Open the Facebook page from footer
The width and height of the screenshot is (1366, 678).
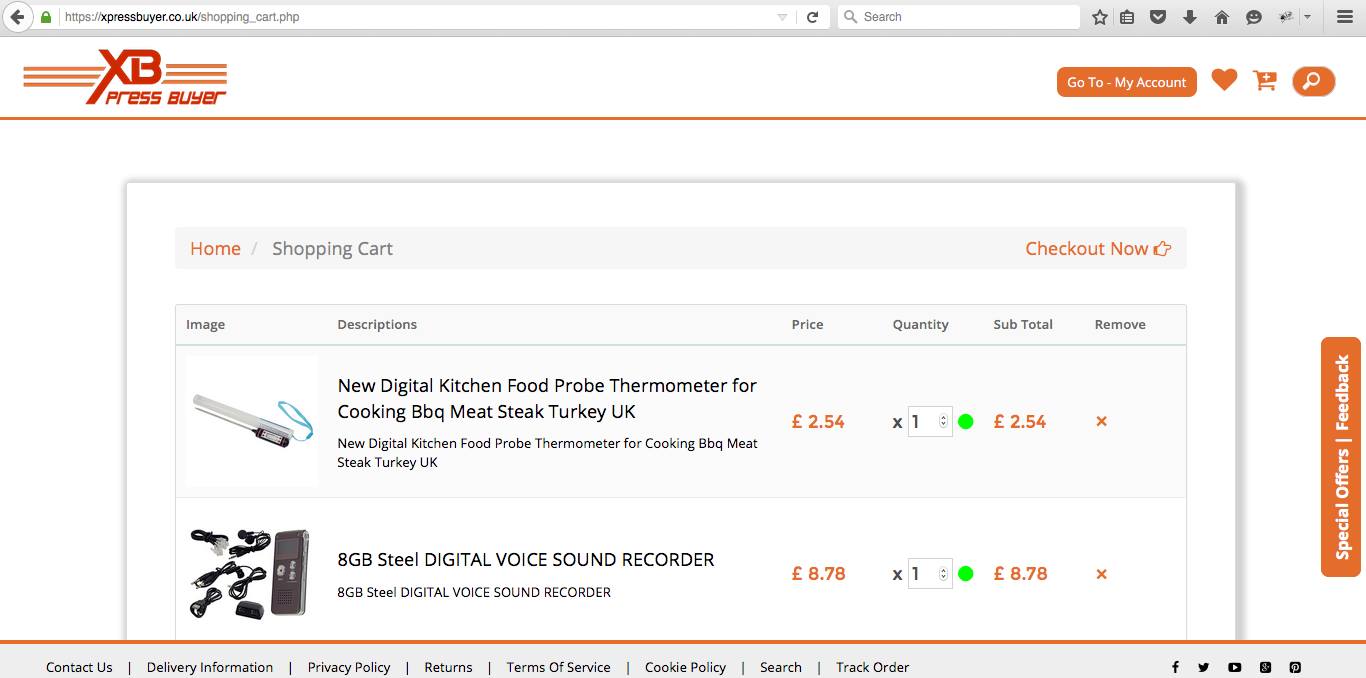pyautogui.click(x=1175, y=667)
